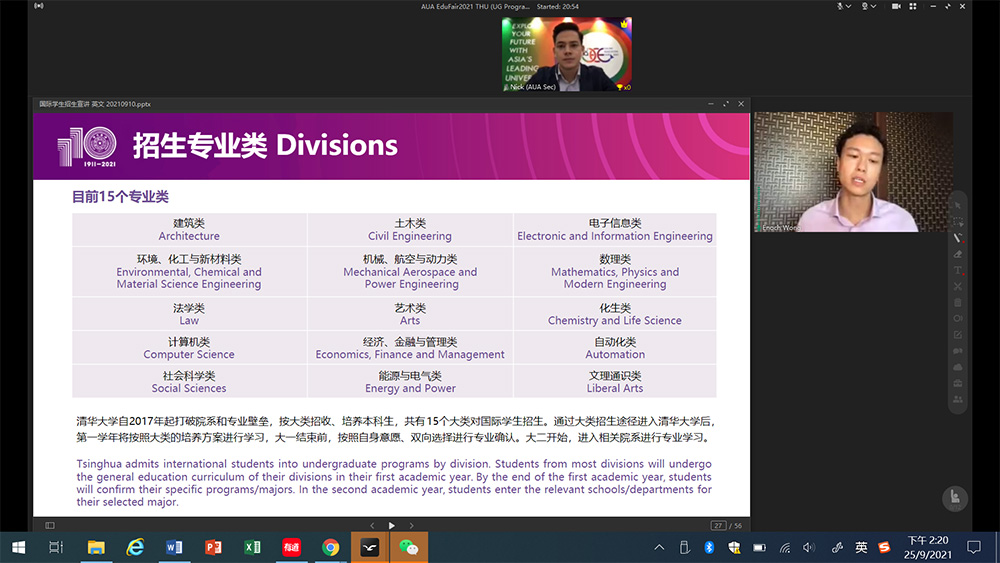This screenshot has width=1000, height=563.
Task: Toggle the webcam icon in meeting bar
Action: [x=865, y=6]
